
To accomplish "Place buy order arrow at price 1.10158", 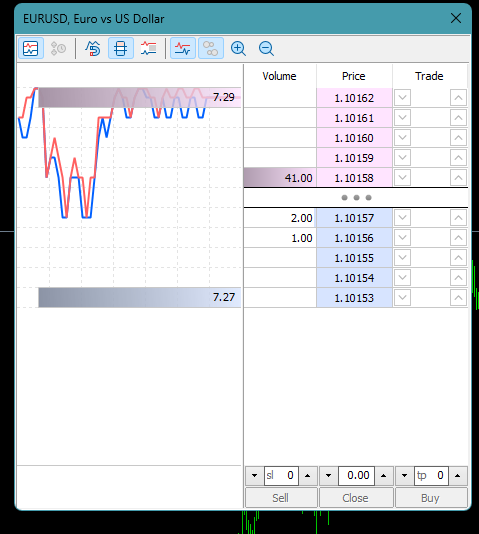I will click(458, 178).
